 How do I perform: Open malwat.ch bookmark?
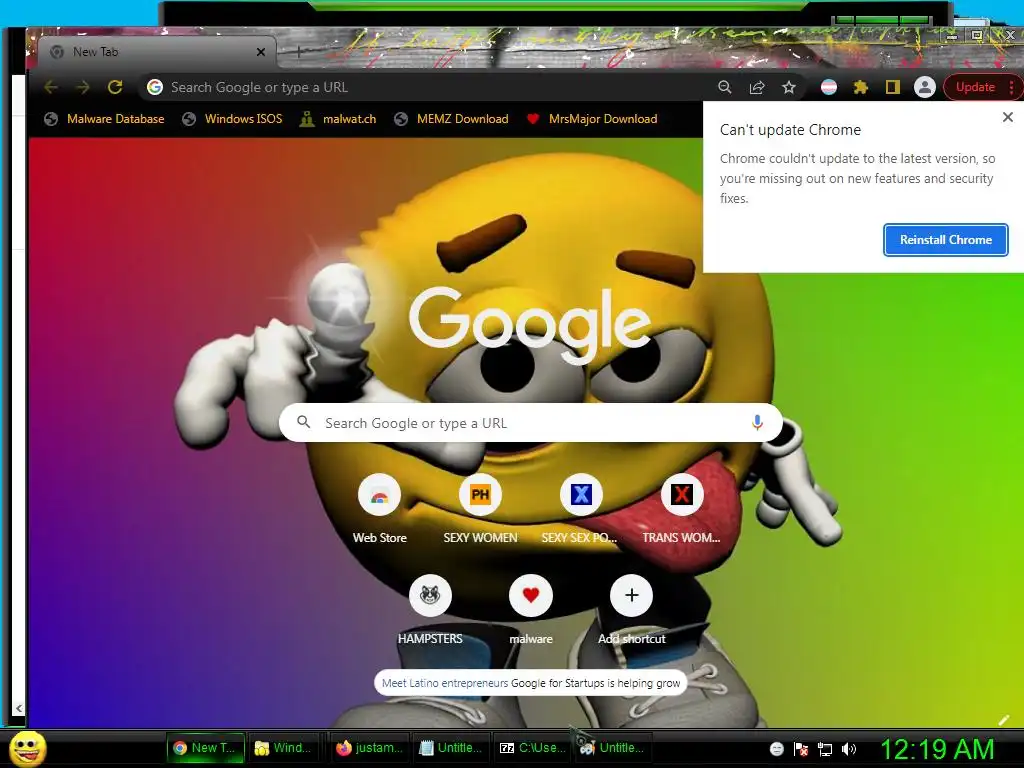click(x=338, y=119)
